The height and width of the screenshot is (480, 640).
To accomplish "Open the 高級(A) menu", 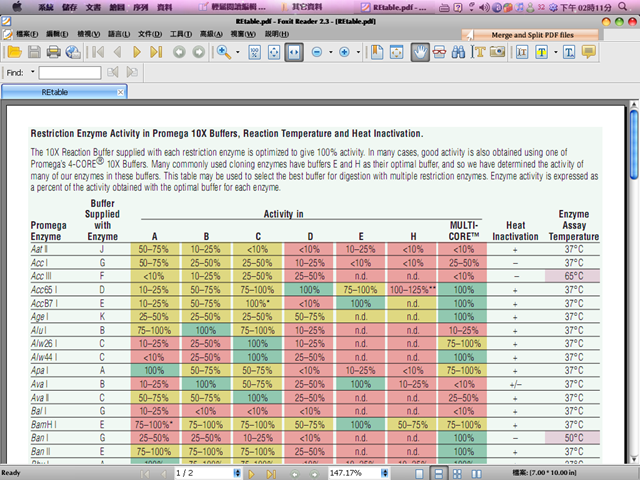I will pos(211,34).
